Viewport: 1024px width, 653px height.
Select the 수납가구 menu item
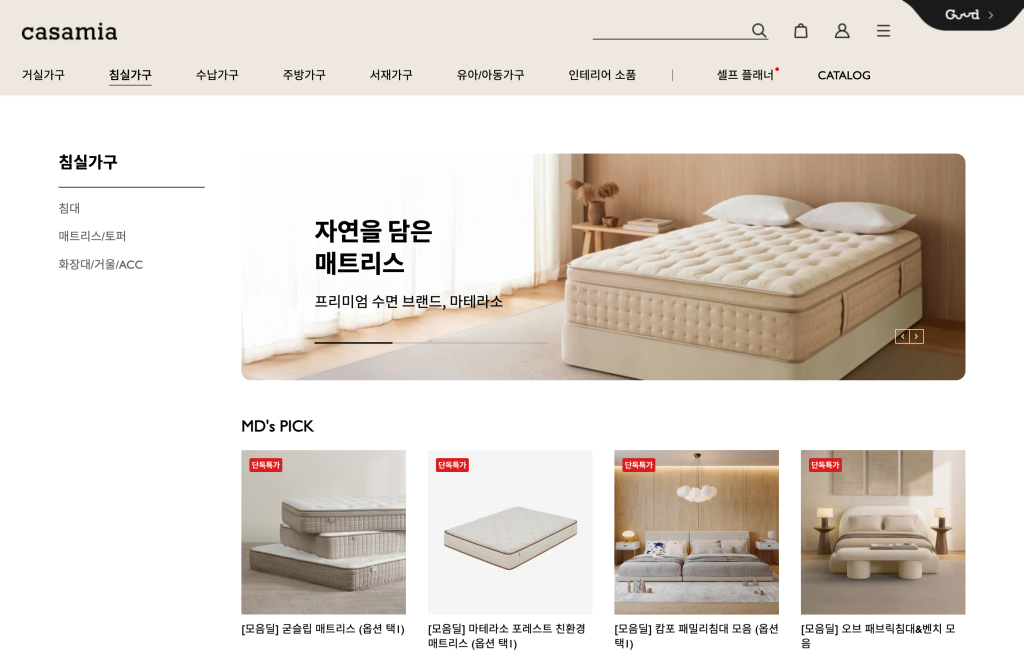[217, 75]
